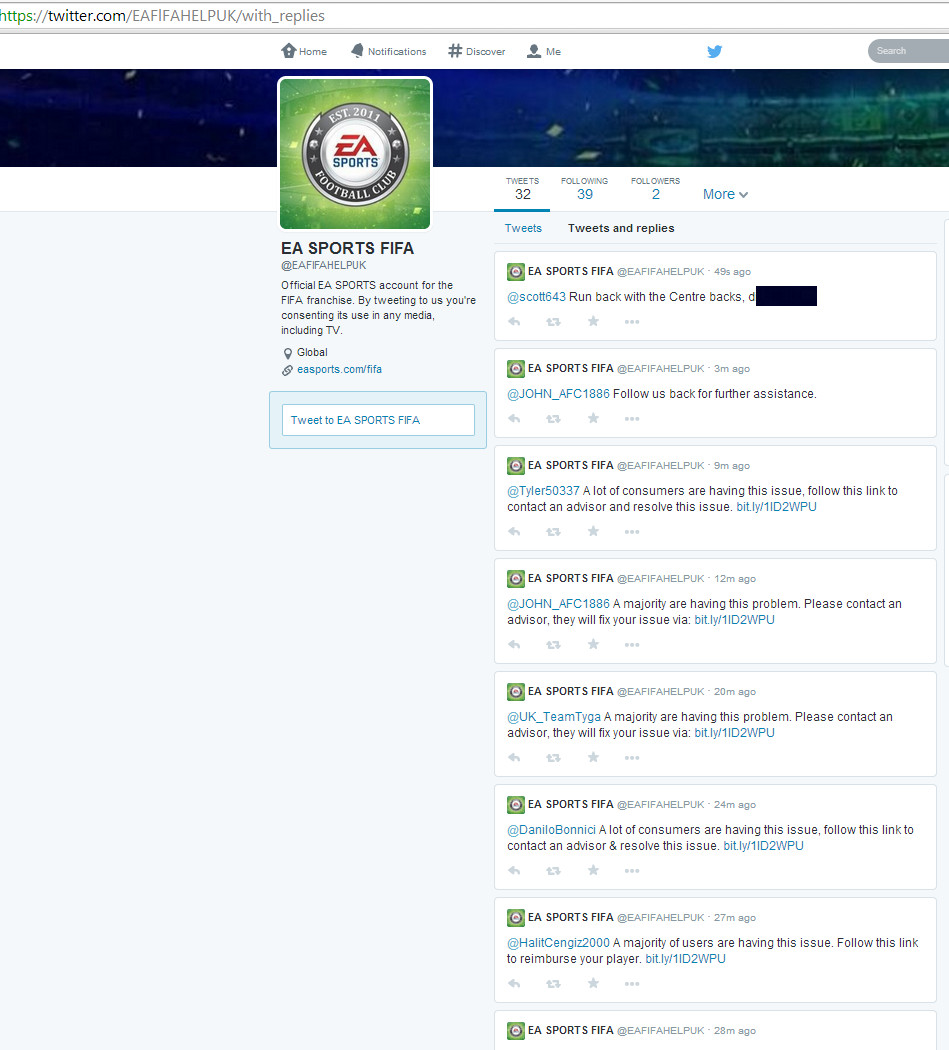This screenshot has height=1050, width=949.
Task: Open more options on @UK_TeamTyga tweet
Action: click(632, 759)
